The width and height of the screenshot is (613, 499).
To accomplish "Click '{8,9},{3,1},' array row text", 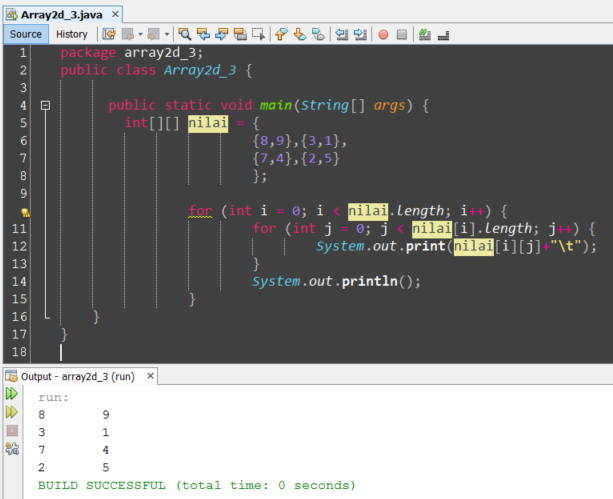I will pyautogui.click(x=299, y=141).
